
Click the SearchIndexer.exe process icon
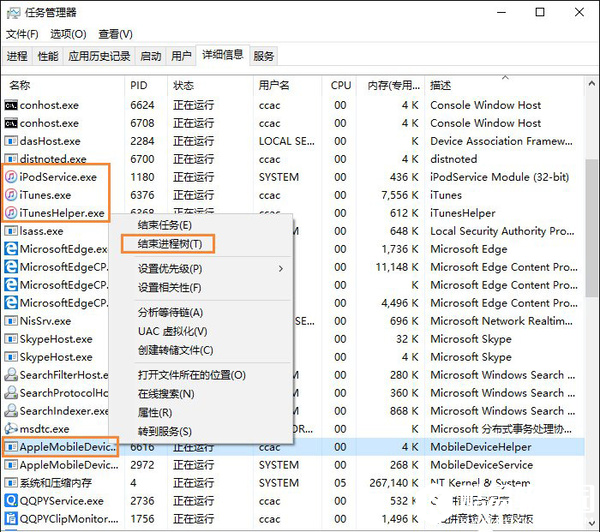coord(11,411)
